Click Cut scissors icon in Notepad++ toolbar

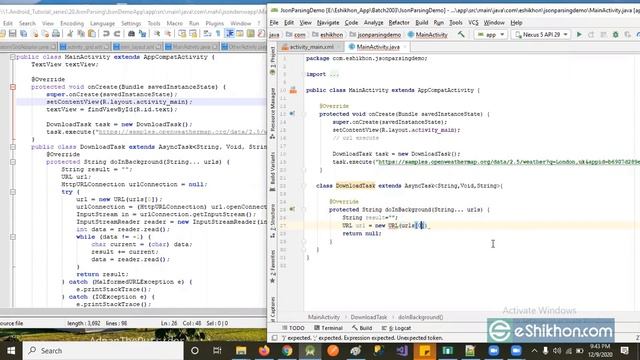(70, 33)
